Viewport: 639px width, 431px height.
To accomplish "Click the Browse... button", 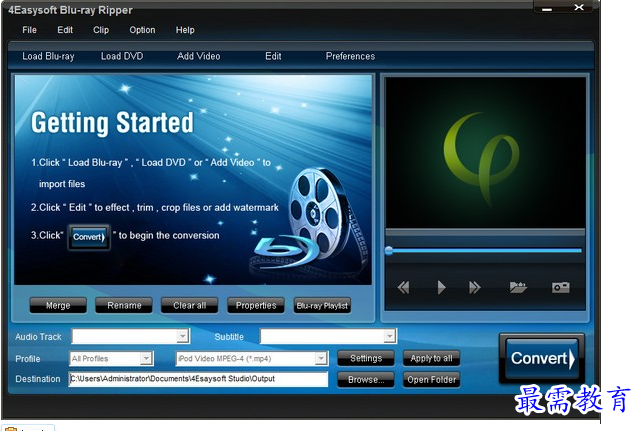I will point(366,380).
